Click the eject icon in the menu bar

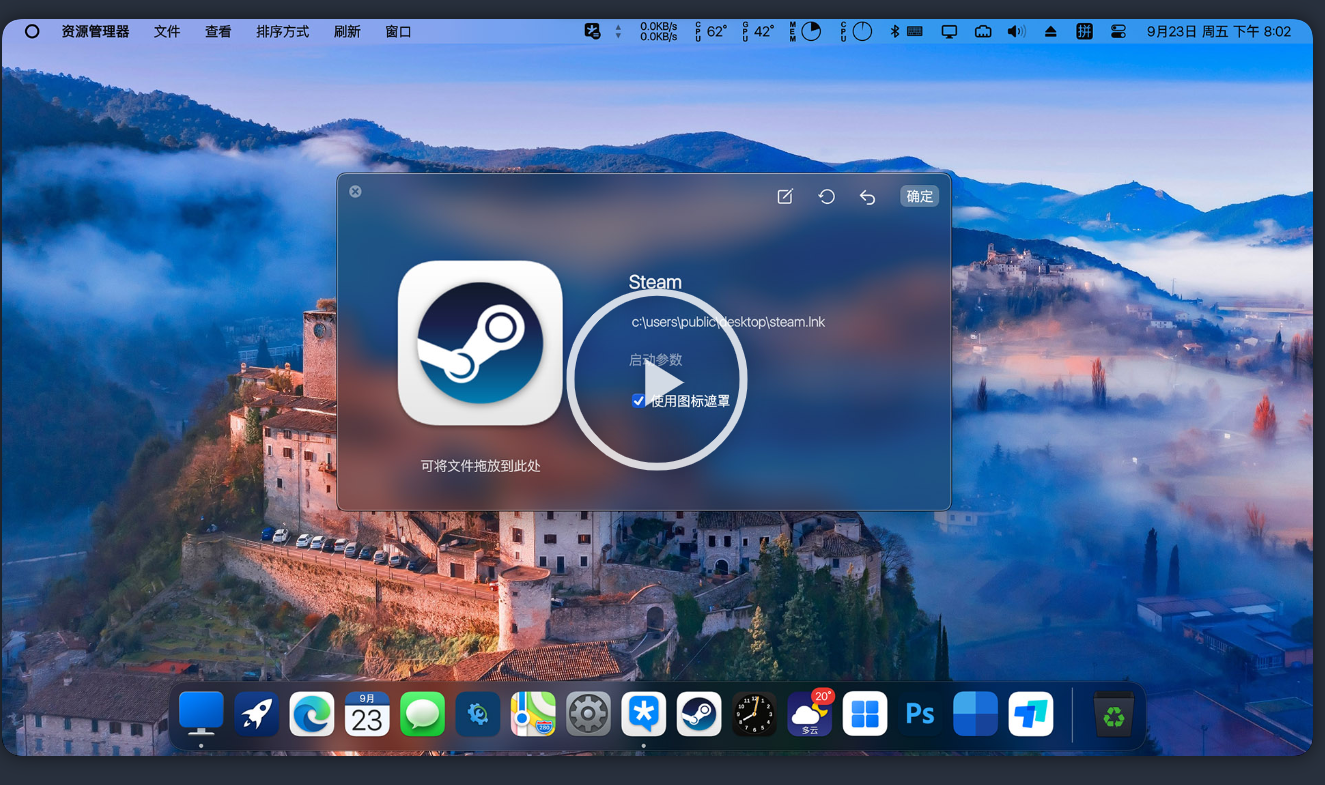click(1050, 32)
